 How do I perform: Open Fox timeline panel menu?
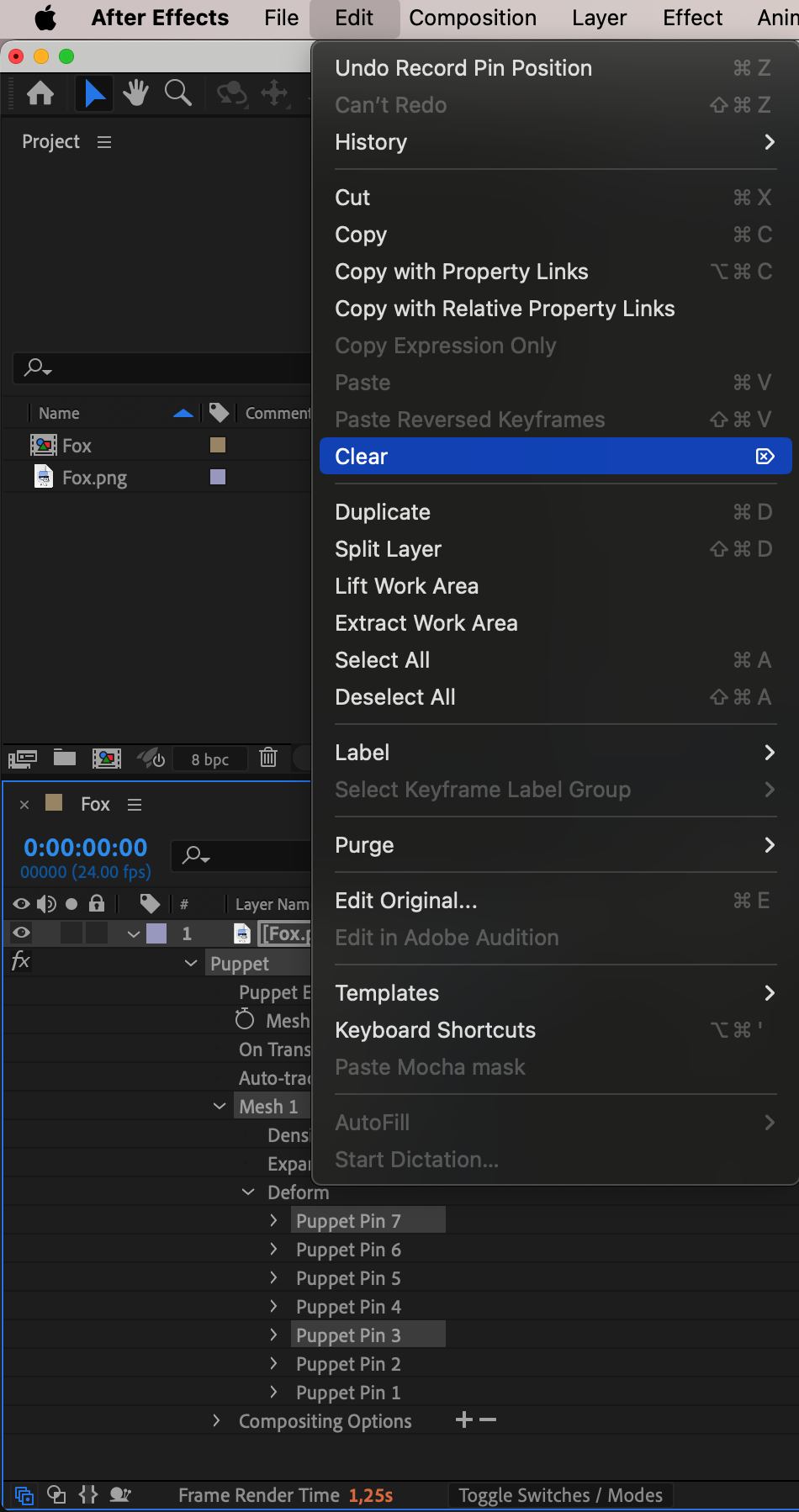click(135, 805)
